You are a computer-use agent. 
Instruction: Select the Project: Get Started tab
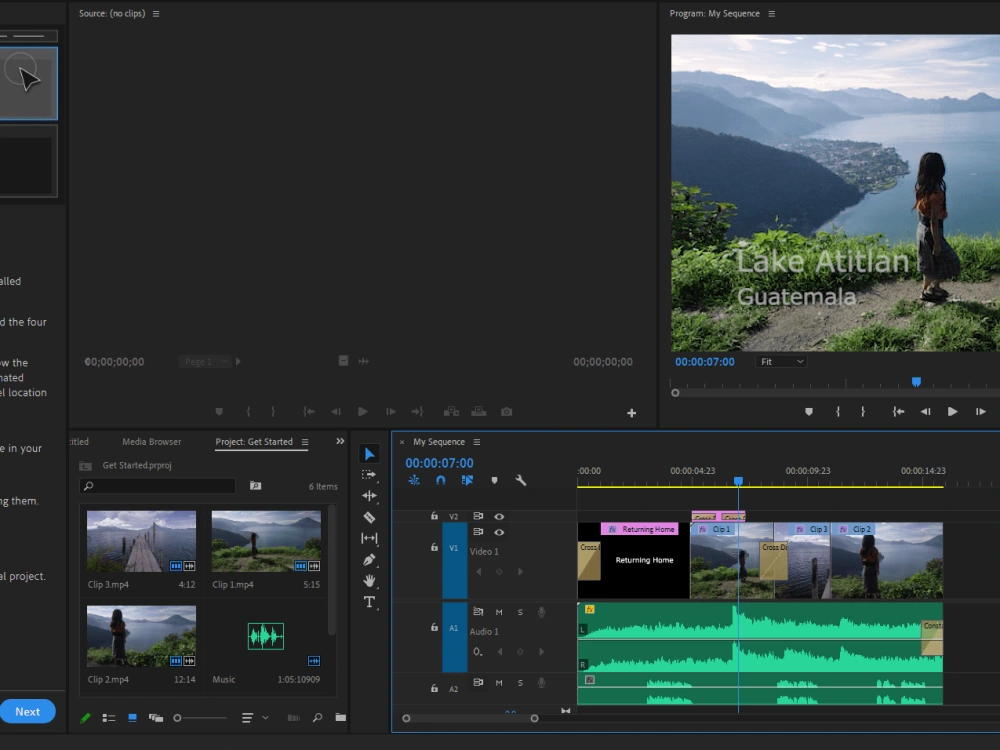click(x=254, y=442)
